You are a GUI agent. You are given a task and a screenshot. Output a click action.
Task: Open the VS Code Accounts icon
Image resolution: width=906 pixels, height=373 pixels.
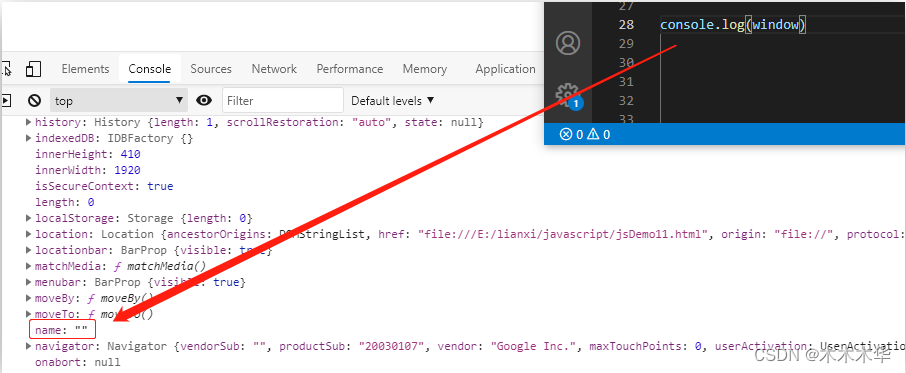click(x=567, y=43)
